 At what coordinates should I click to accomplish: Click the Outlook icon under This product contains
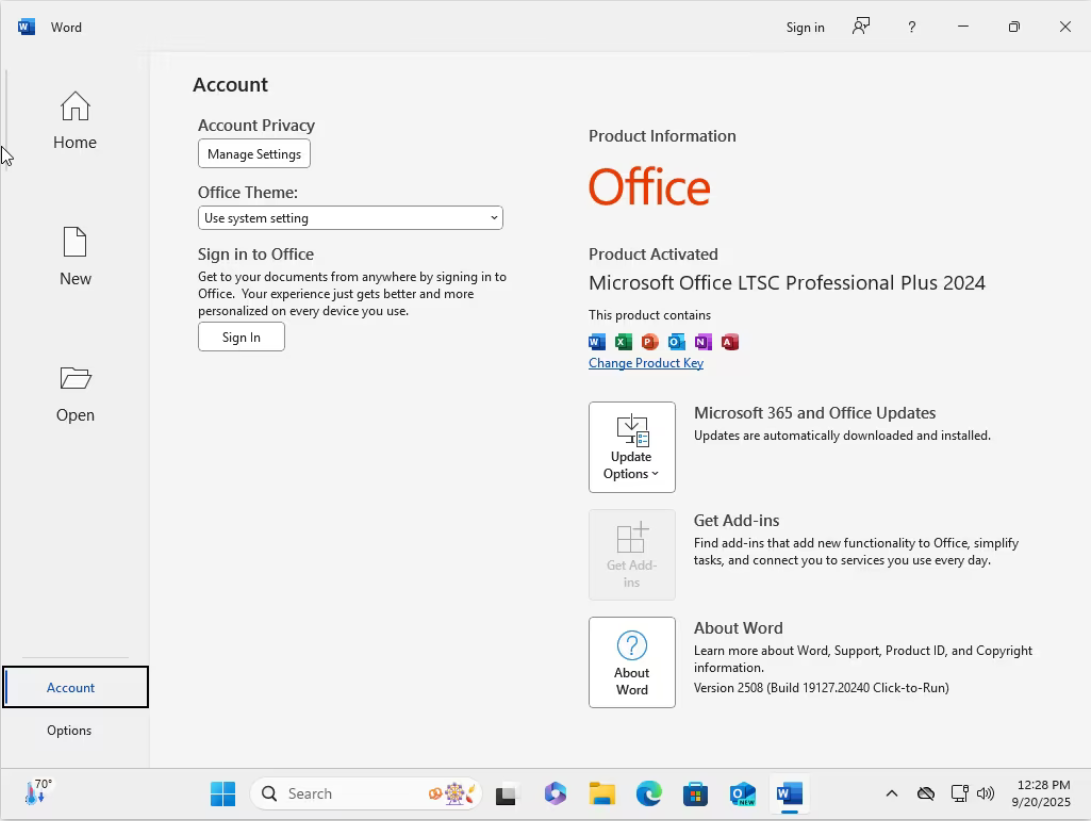[x=676, y=342]
